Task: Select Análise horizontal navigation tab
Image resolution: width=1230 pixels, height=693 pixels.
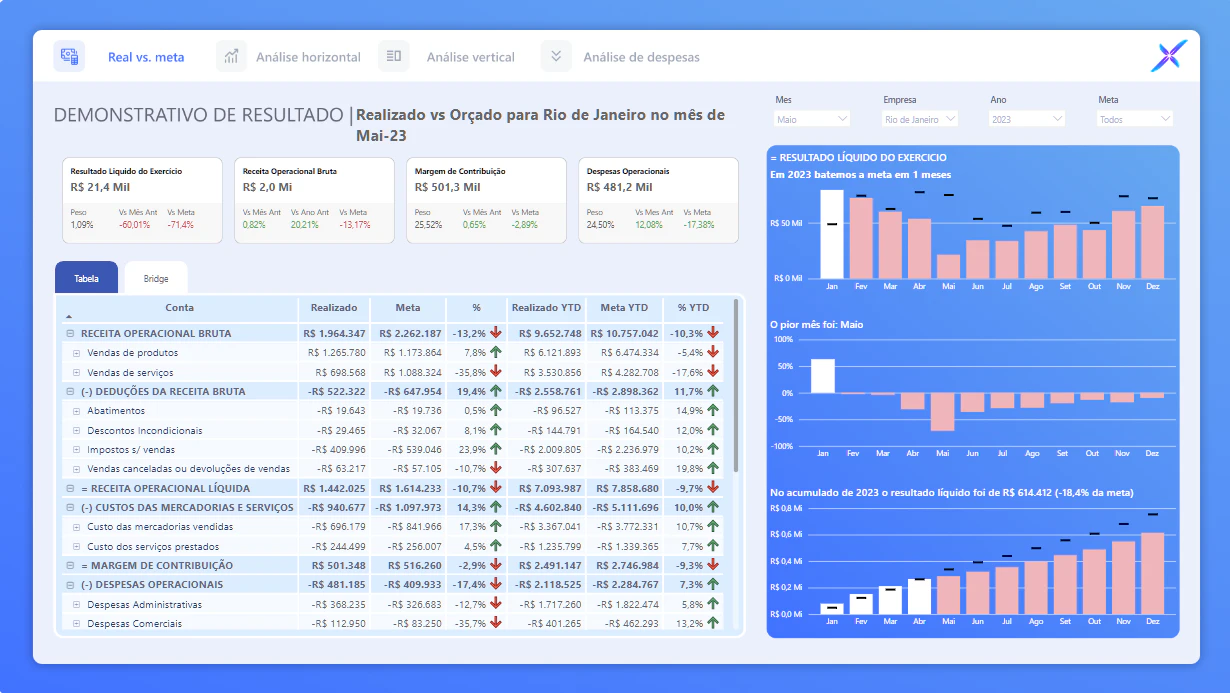Action: click(308, 57)
